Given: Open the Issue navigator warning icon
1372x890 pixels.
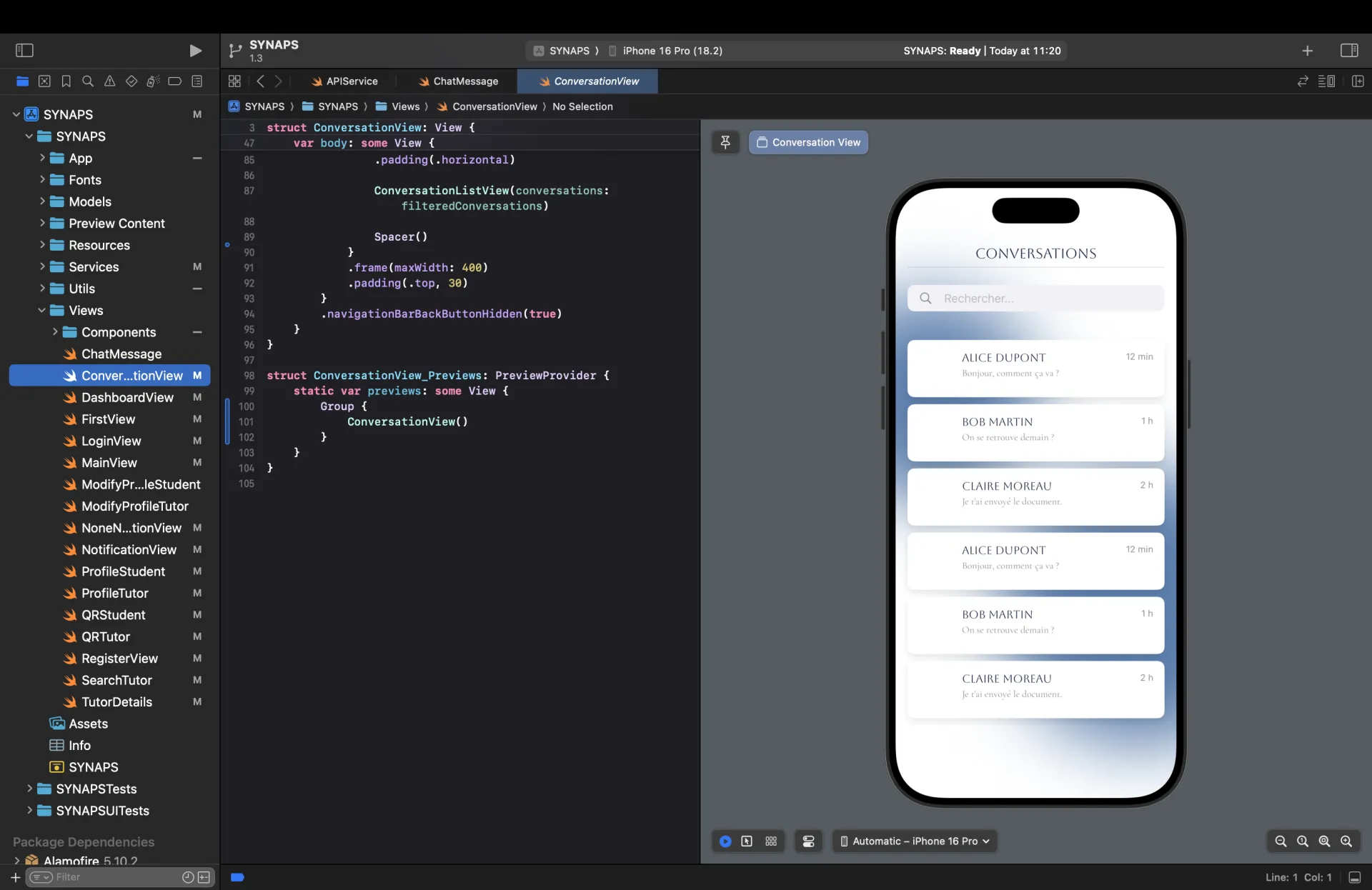Looking at the screenshot, I should click(x=109, y=81).
